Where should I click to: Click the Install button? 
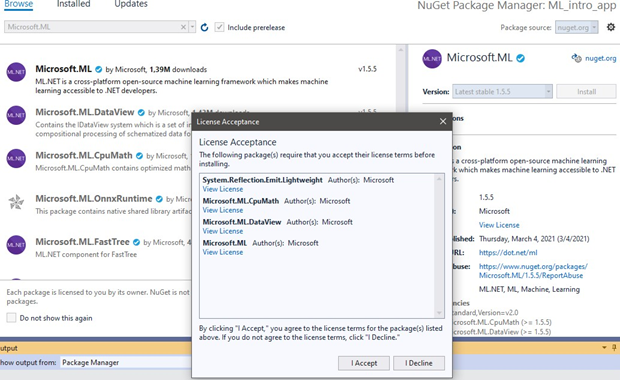586,91
